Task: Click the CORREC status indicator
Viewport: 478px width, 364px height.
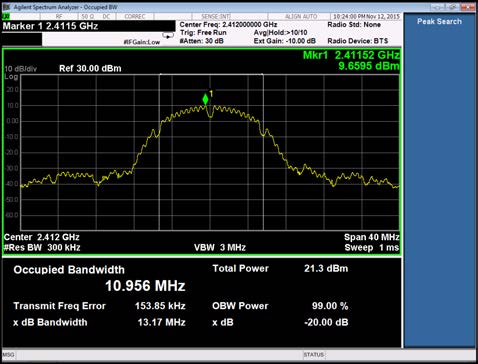Action: 135,16
